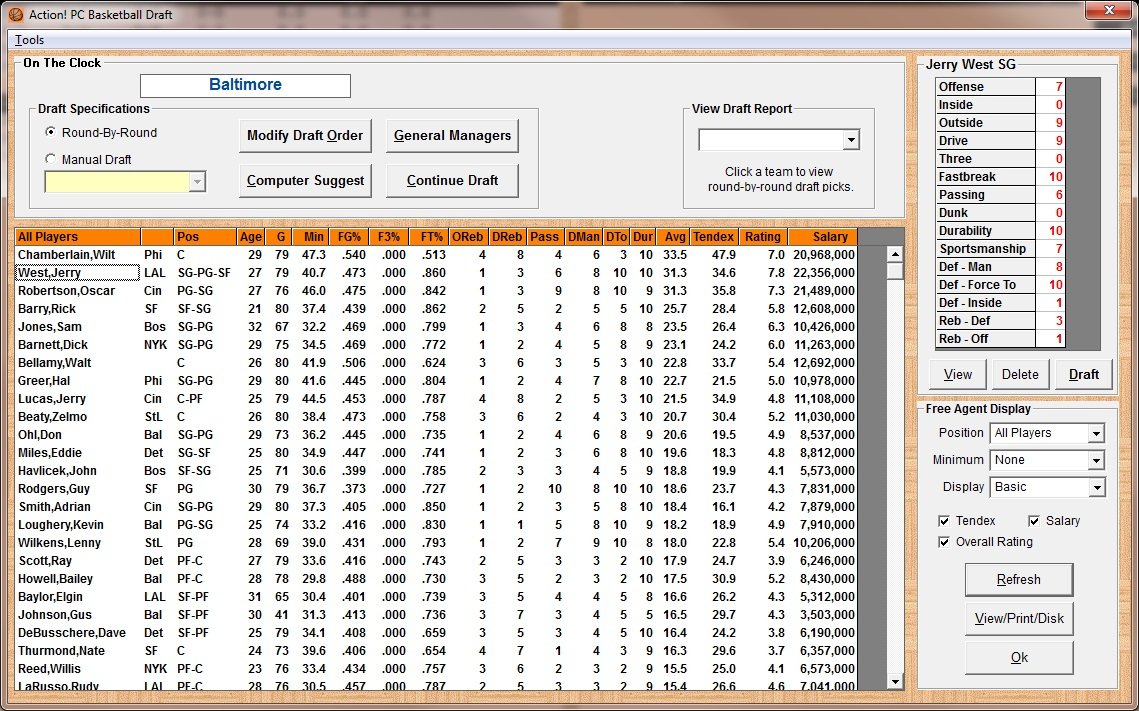Sort by the Salary column header
1139x711 pixels.
[822, 237]
